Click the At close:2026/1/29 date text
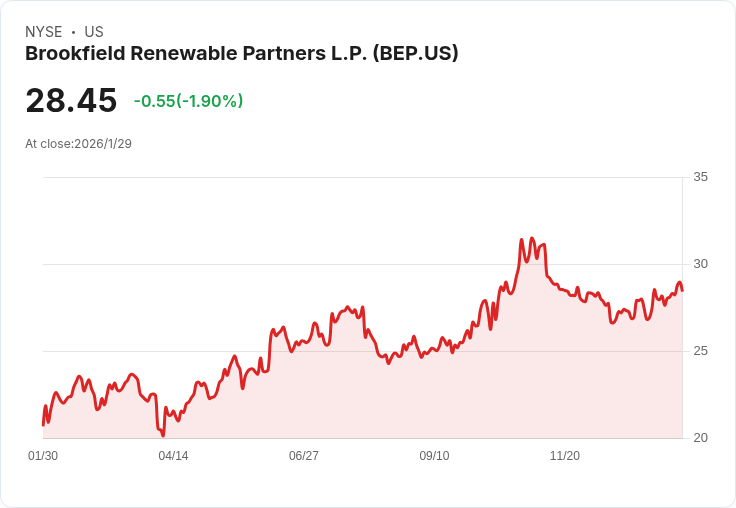The width and height of the screenshot is (736, 508). point(78,144)
